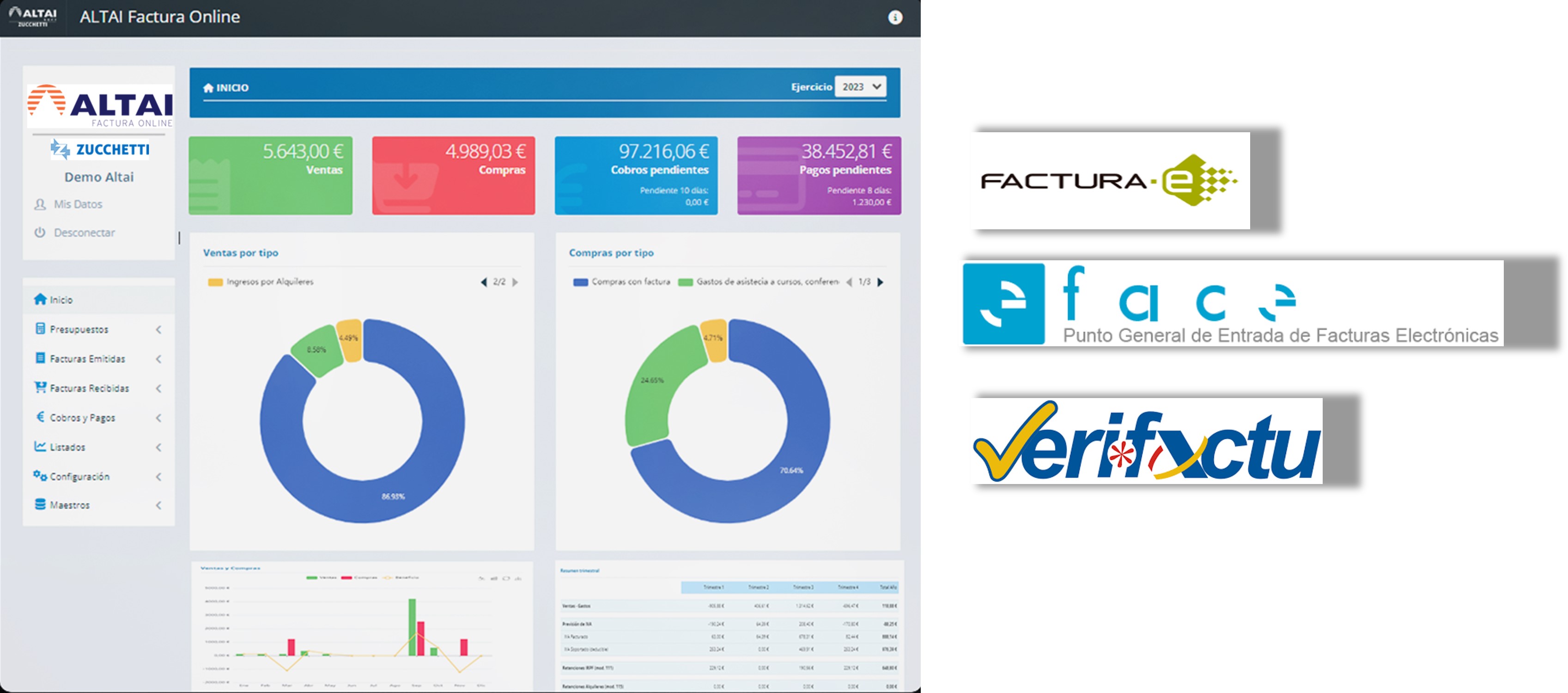Click the Verifactu logo

click(1148, 441)
